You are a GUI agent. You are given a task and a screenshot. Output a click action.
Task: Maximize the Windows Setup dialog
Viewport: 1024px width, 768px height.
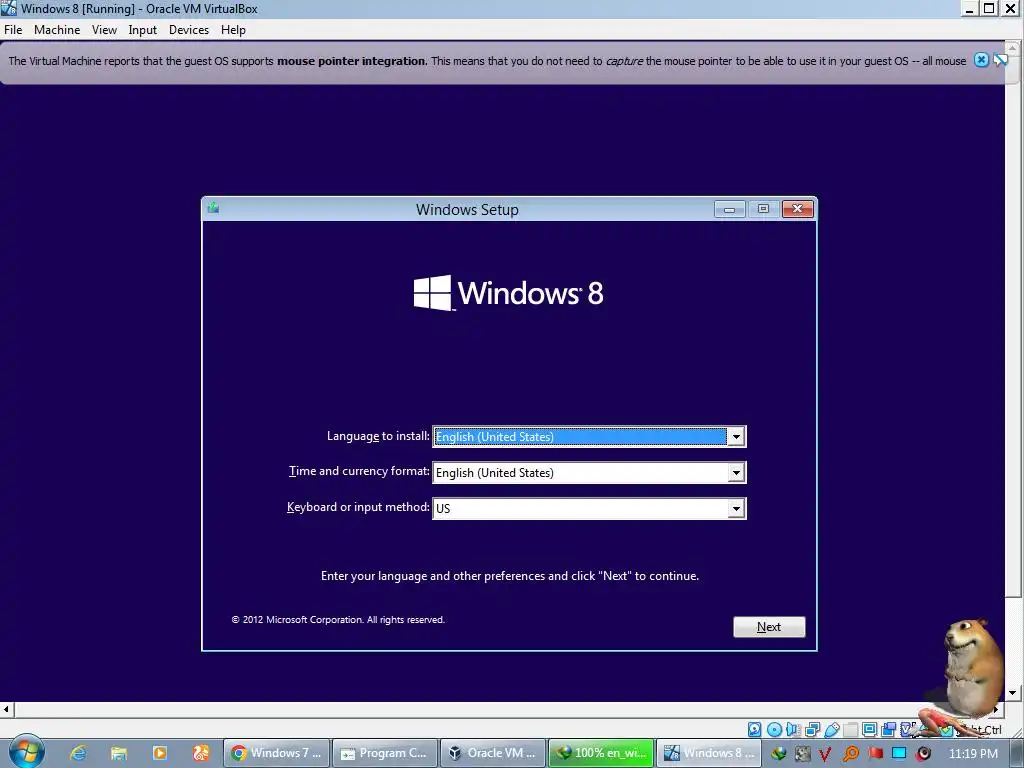pyautogui.click(x=763, y=209)
